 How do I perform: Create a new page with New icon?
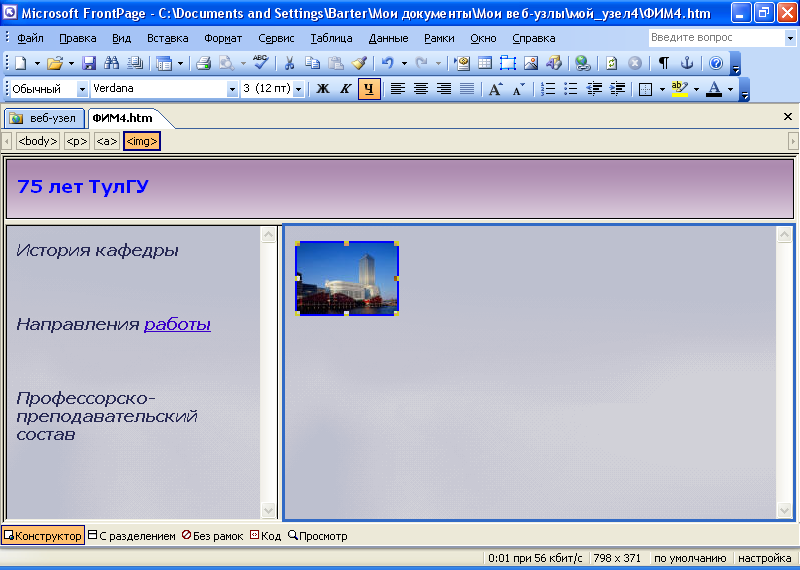[21, 63]
